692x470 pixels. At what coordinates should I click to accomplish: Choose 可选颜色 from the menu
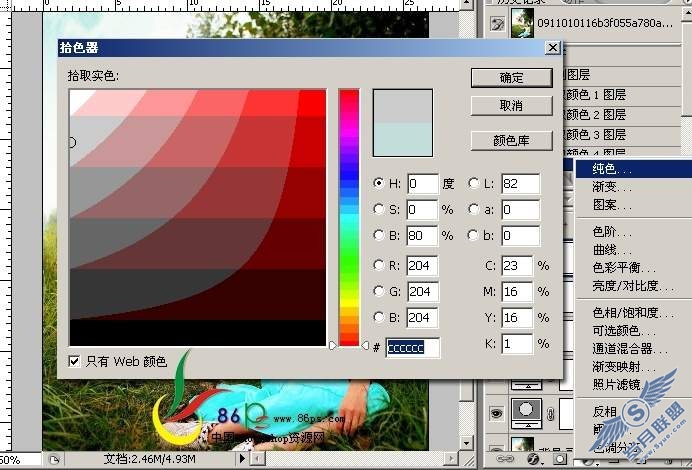pos(634,331)
